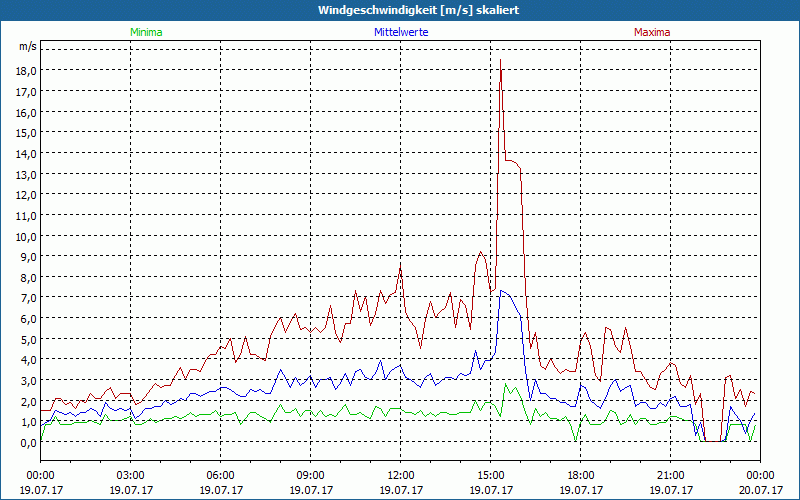800x500 pixels.
Task: Click the 16,0 y-axis value
Action: pyautogui.click(x=28, y=112)
